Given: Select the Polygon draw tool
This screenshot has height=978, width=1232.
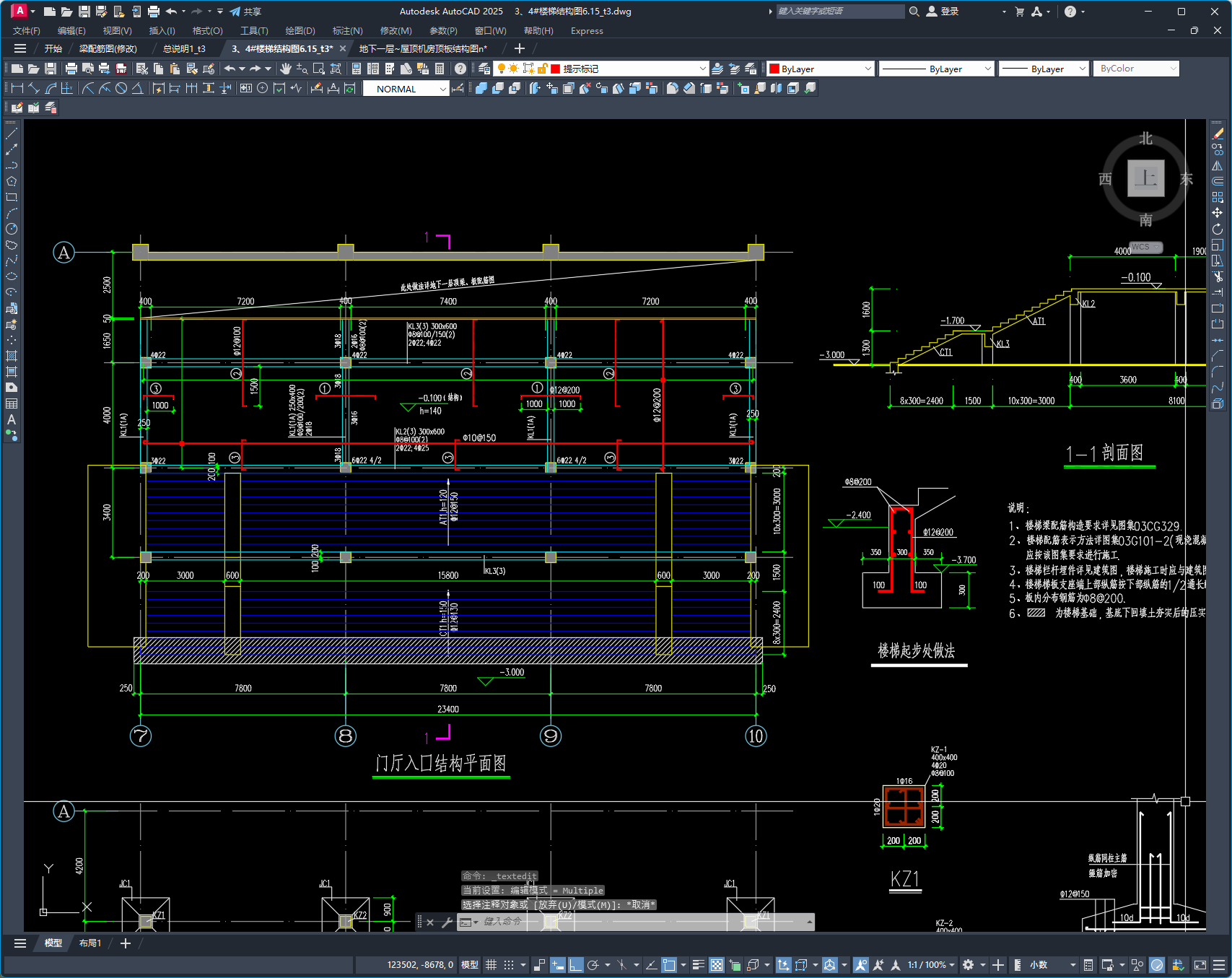Looking at the screenshot, I should pos(12,181).
